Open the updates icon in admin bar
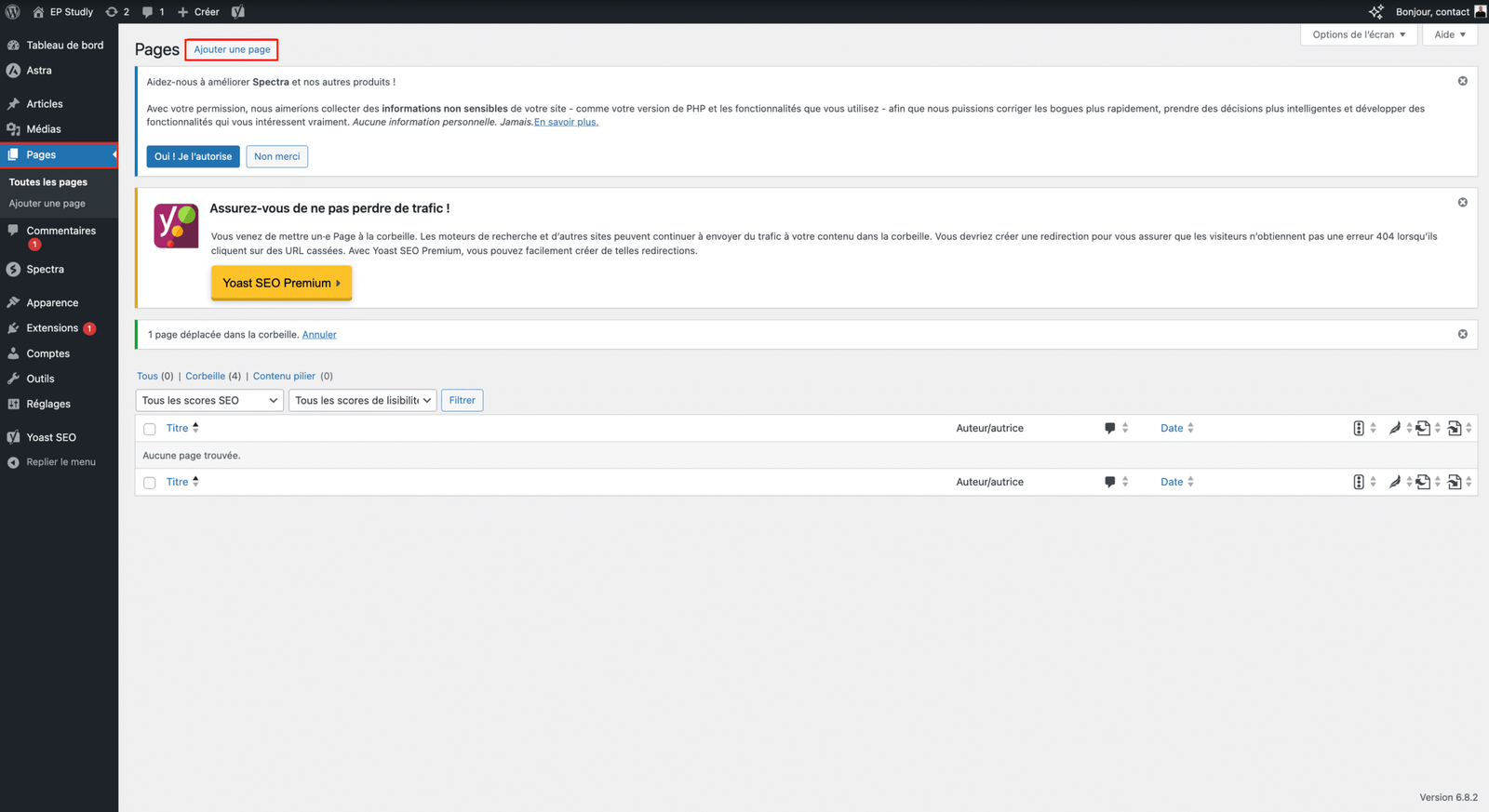The width and height of the screenshot is (1489, 812). click(x=117, y=12)
